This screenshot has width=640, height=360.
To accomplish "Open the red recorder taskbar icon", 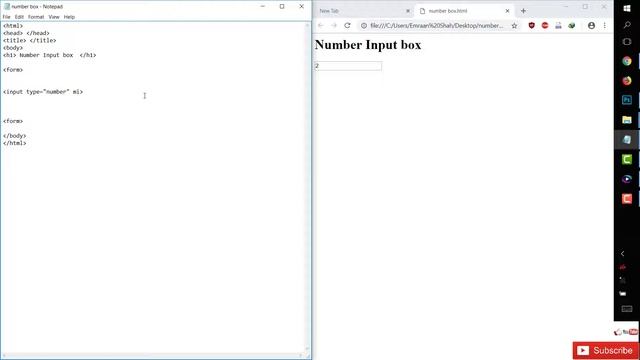I will pos(627,199).
